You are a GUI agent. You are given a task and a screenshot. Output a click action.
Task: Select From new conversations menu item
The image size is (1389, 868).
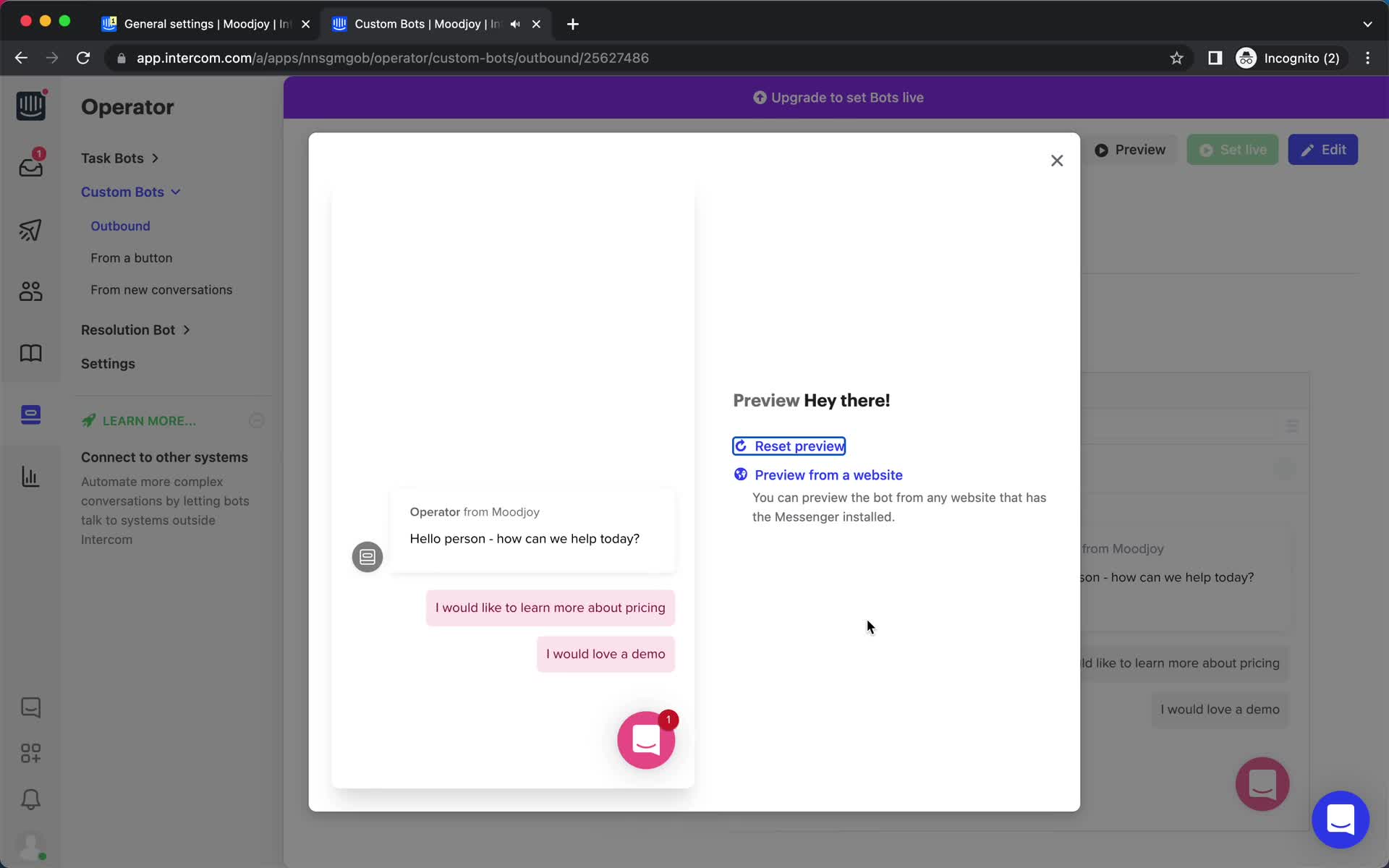(161, 289)
